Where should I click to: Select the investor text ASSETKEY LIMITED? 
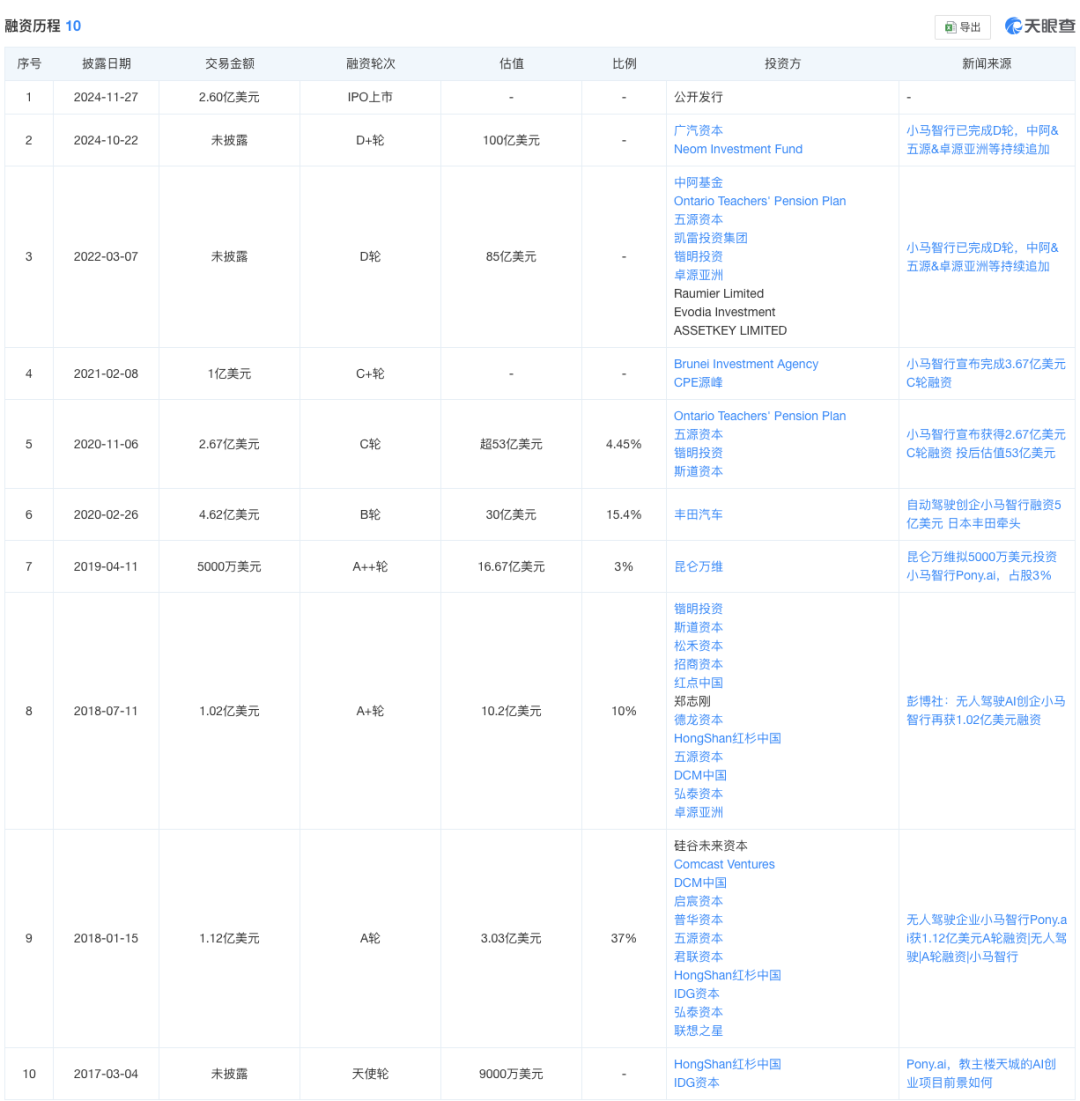730,331
